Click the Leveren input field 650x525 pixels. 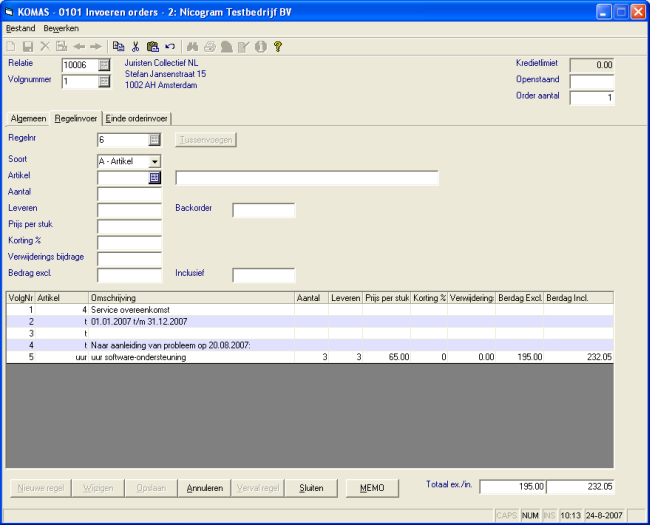pos(129,210)
